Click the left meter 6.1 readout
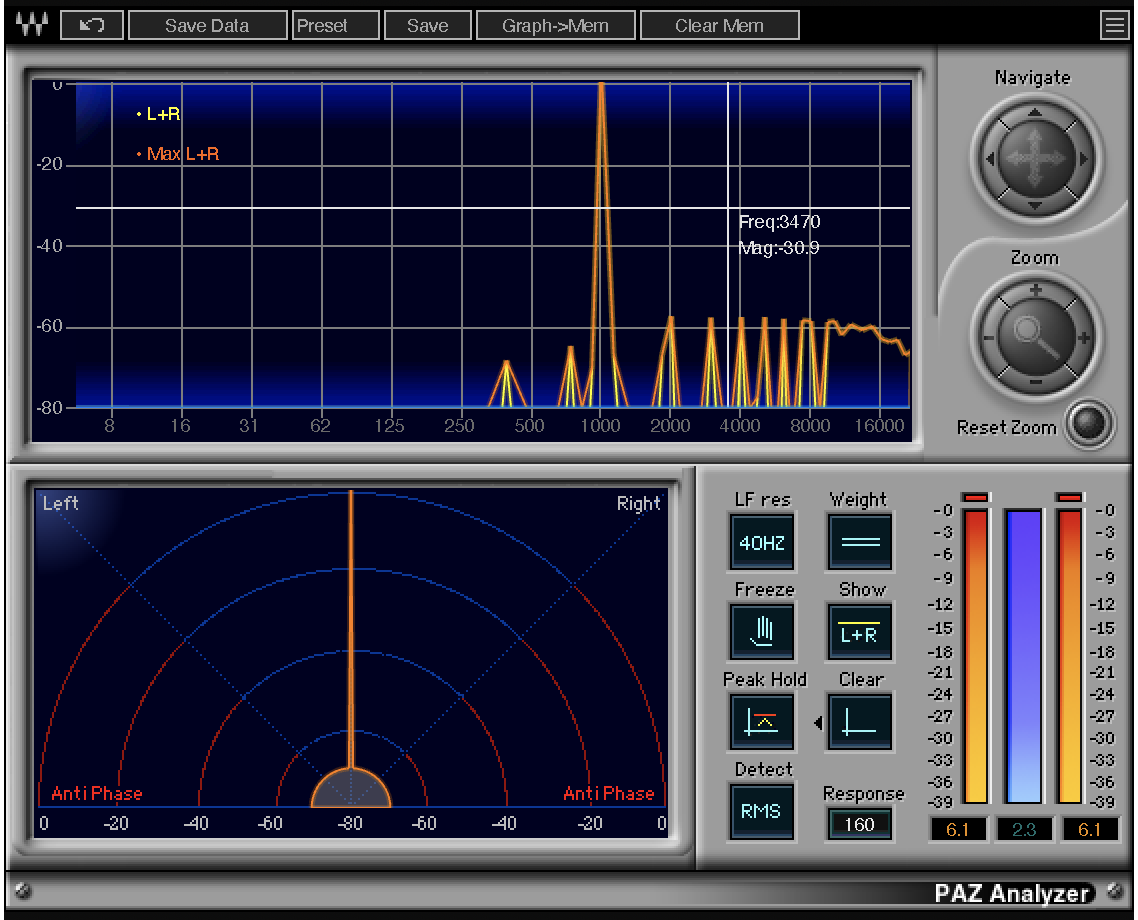The width and height of the screenshot is (1138, 920). pyautogui.click(x=958, y=829)
